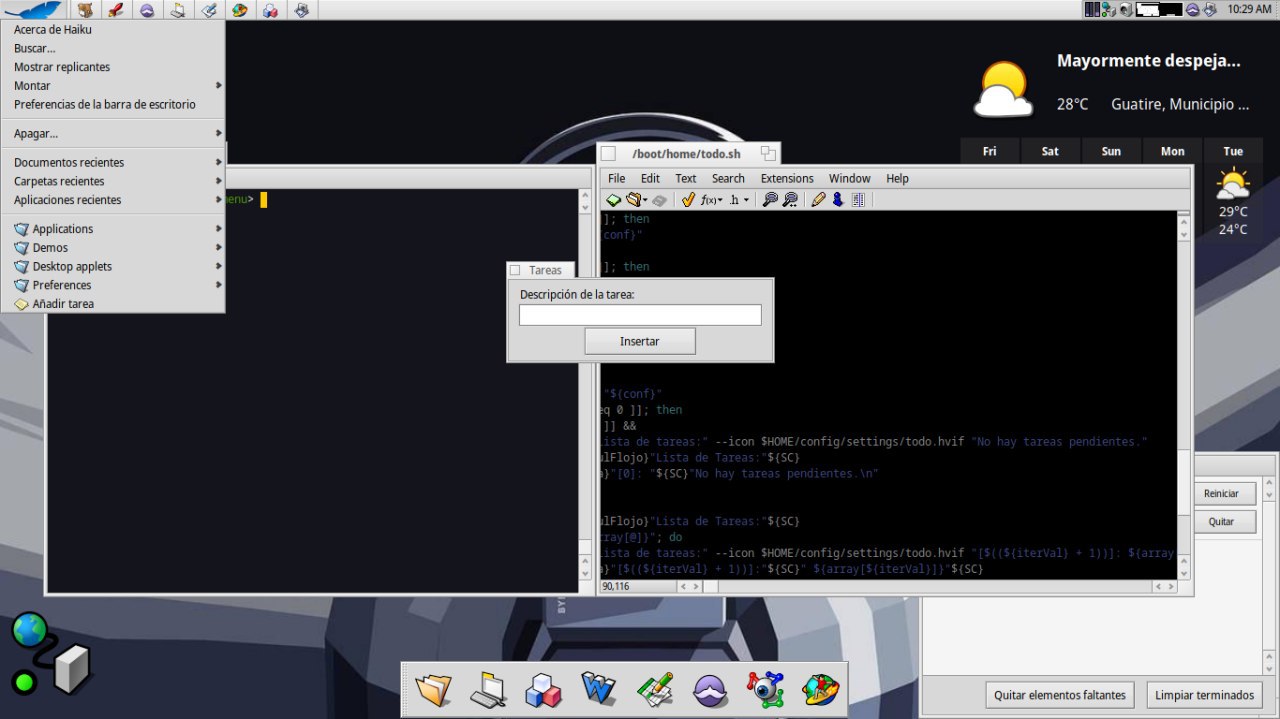Screen dimensions: 1280x719
Task: Choose Apagar... from the menu
Action: (113, 133)
